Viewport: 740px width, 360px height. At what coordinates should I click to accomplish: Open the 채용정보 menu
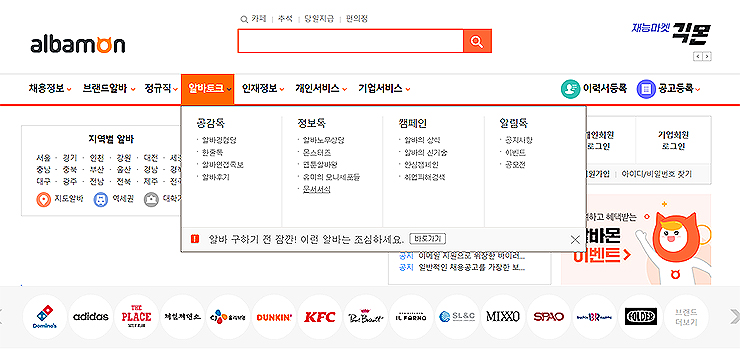(50, 88)
